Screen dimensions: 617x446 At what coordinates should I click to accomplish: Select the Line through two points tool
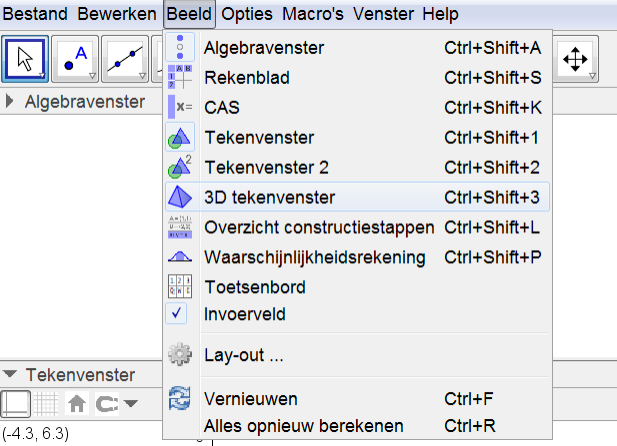coord(125,59)
